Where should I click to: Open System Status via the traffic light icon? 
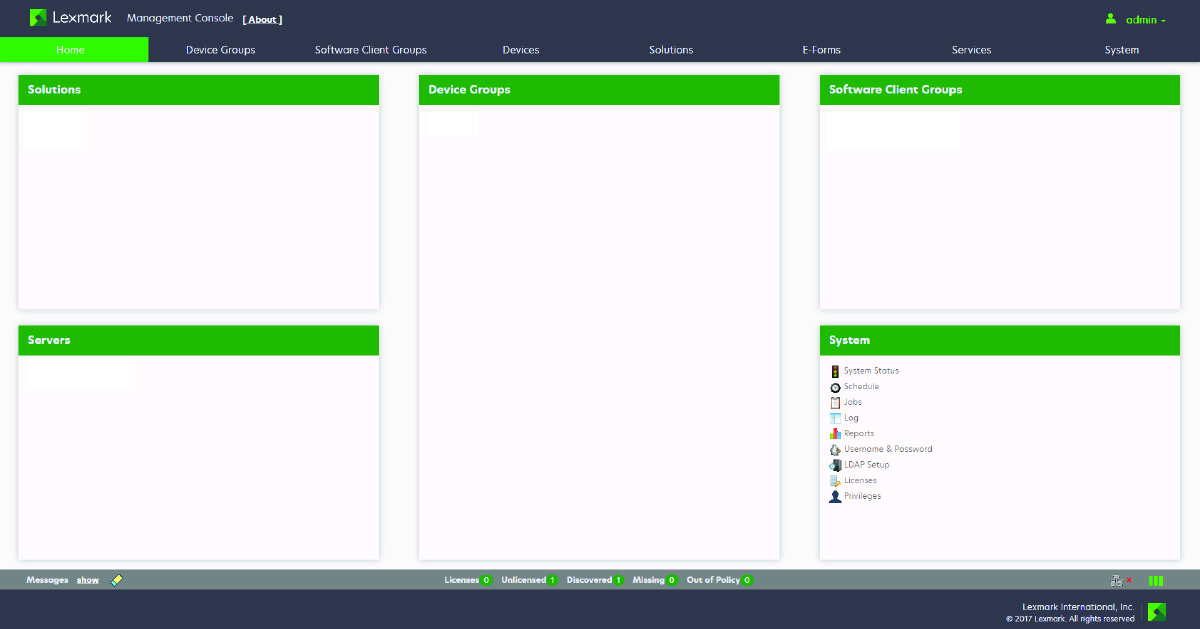835,371
